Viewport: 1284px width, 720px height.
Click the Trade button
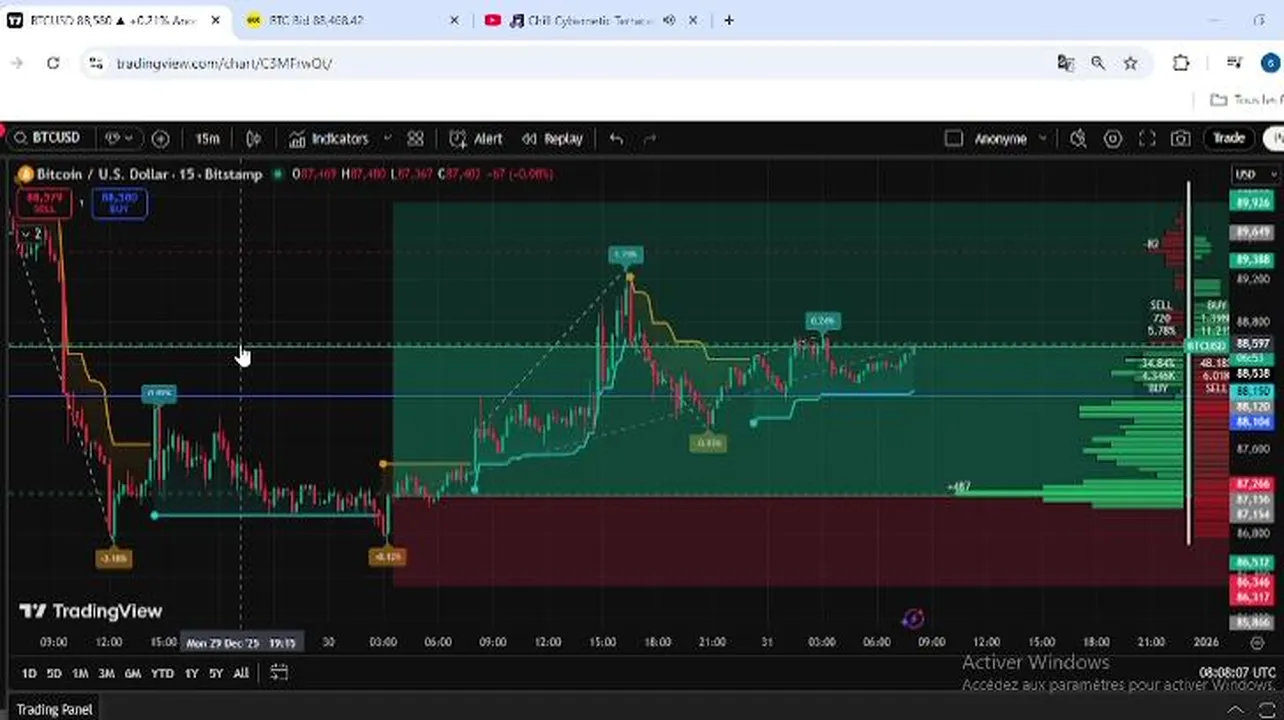1229,139
